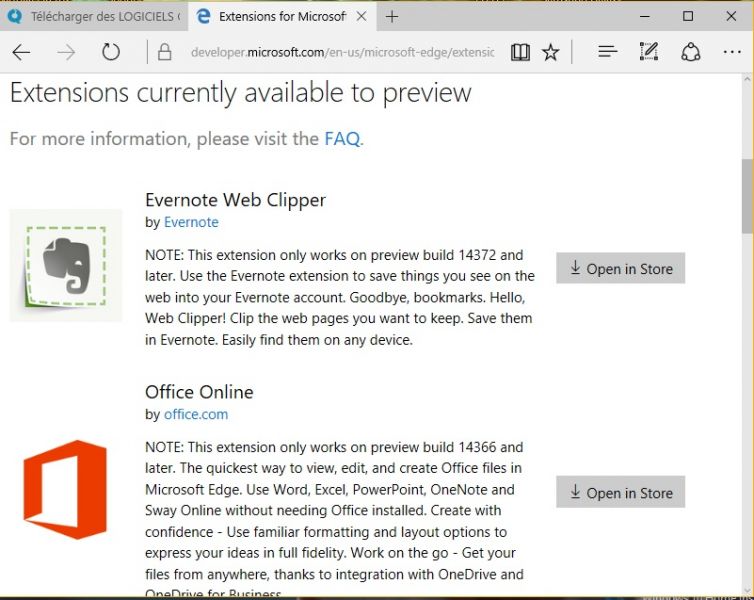Viewport: 754px width, 600px height.
Task: Click the address bar URL field
Action: [342, 52]
